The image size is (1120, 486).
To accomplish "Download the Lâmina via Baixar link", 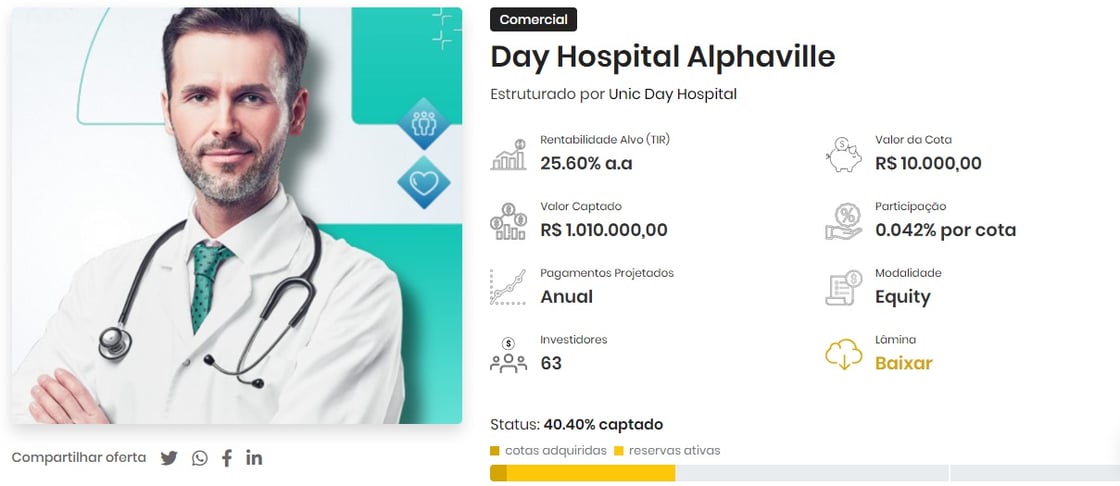I will (903, 363).
